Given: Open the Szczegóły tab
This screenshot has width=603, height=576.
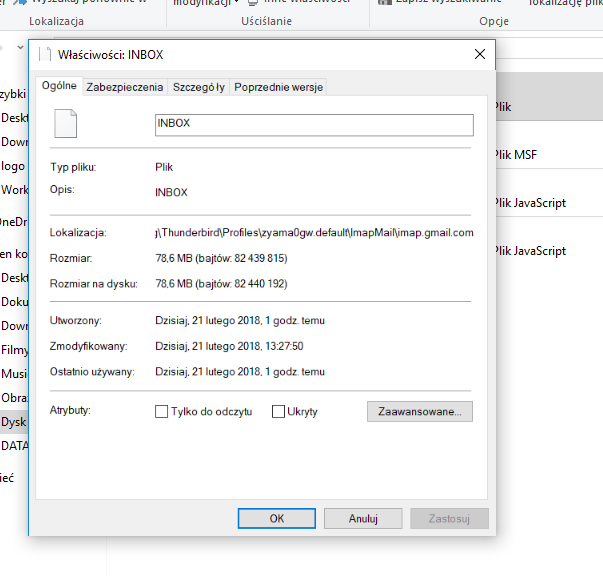Looking at the screenshot, I should pos(198,87).
